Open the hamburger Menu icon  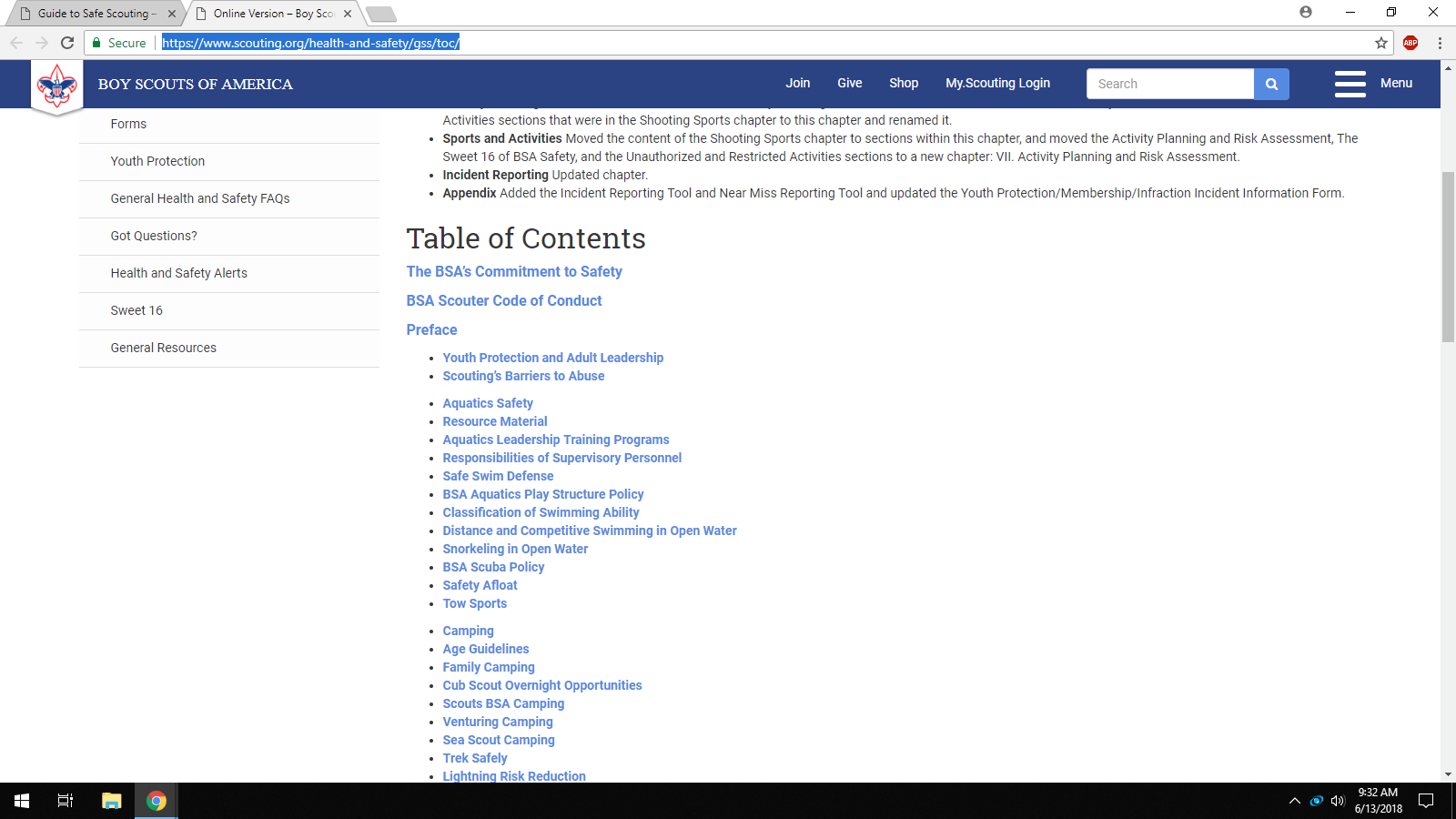tap(1350, 84)
